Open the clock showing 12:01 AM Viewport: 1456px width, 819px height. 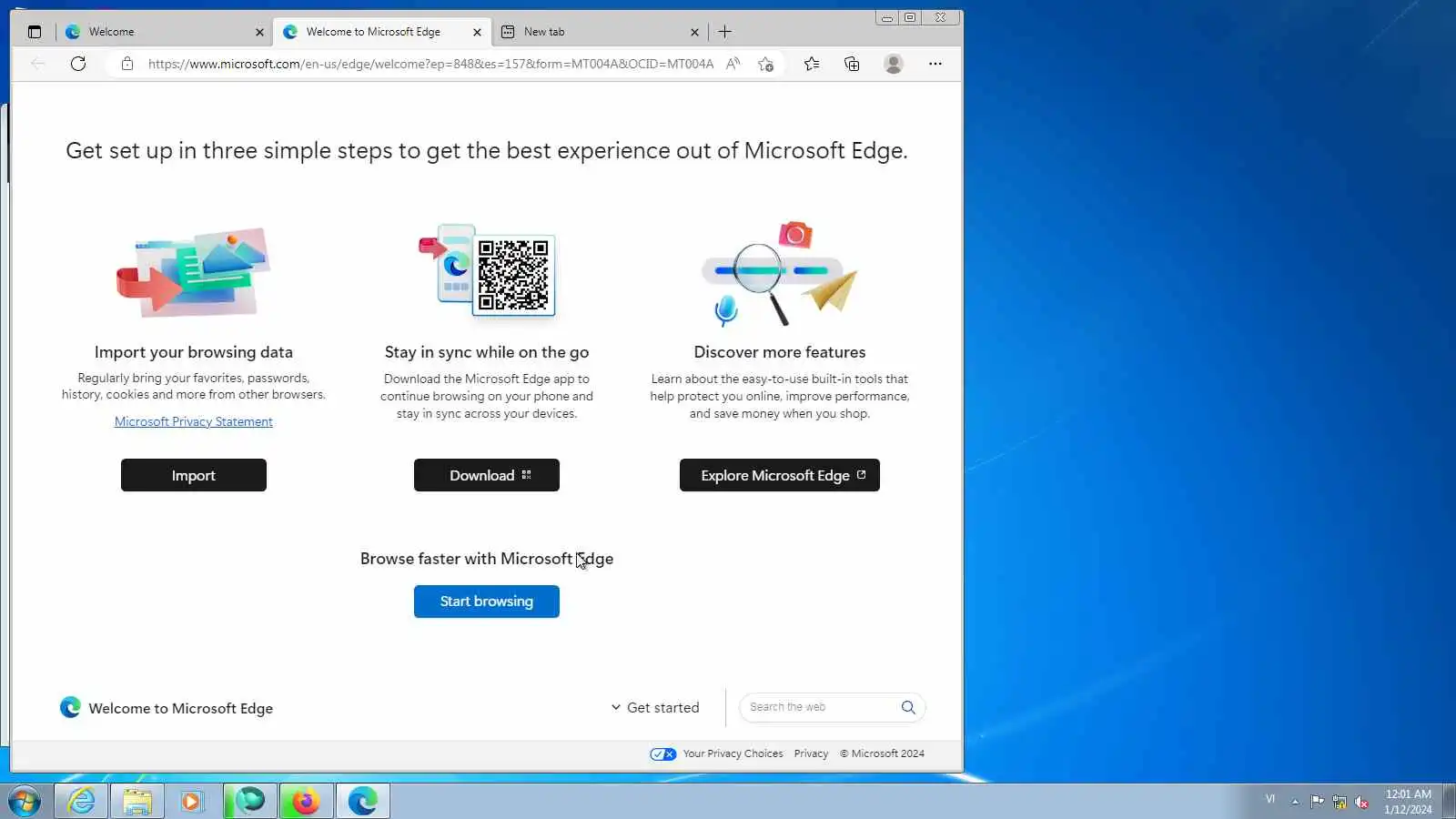tap(1408, 802)
